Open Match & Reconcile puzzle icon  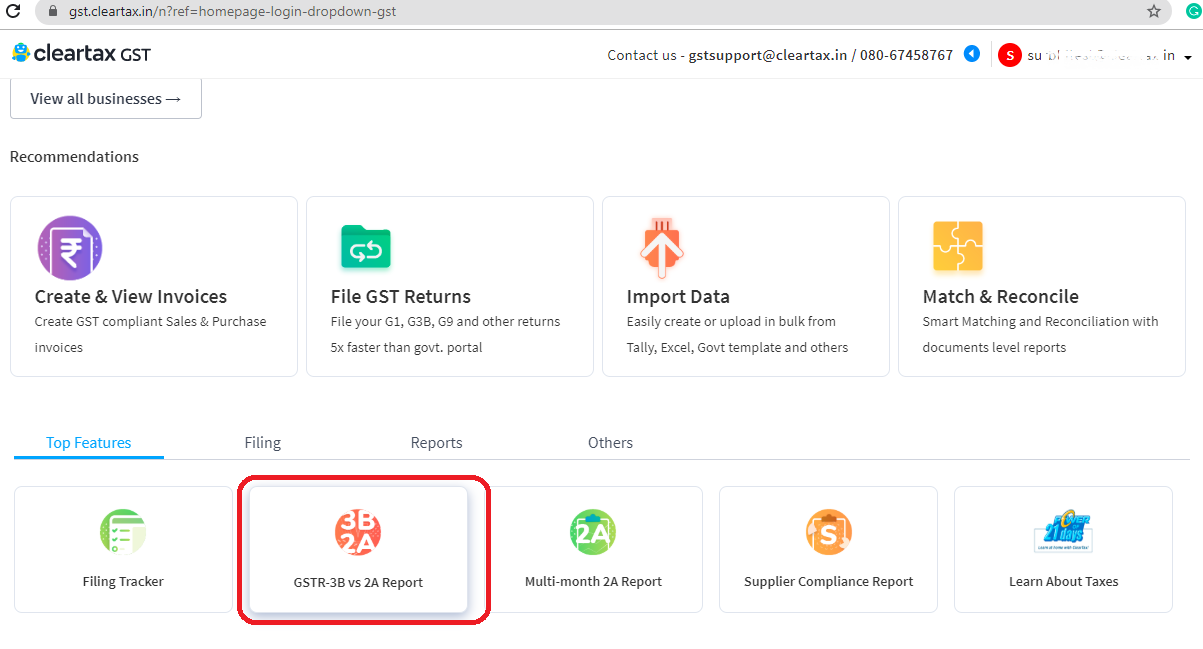point(958,248)
